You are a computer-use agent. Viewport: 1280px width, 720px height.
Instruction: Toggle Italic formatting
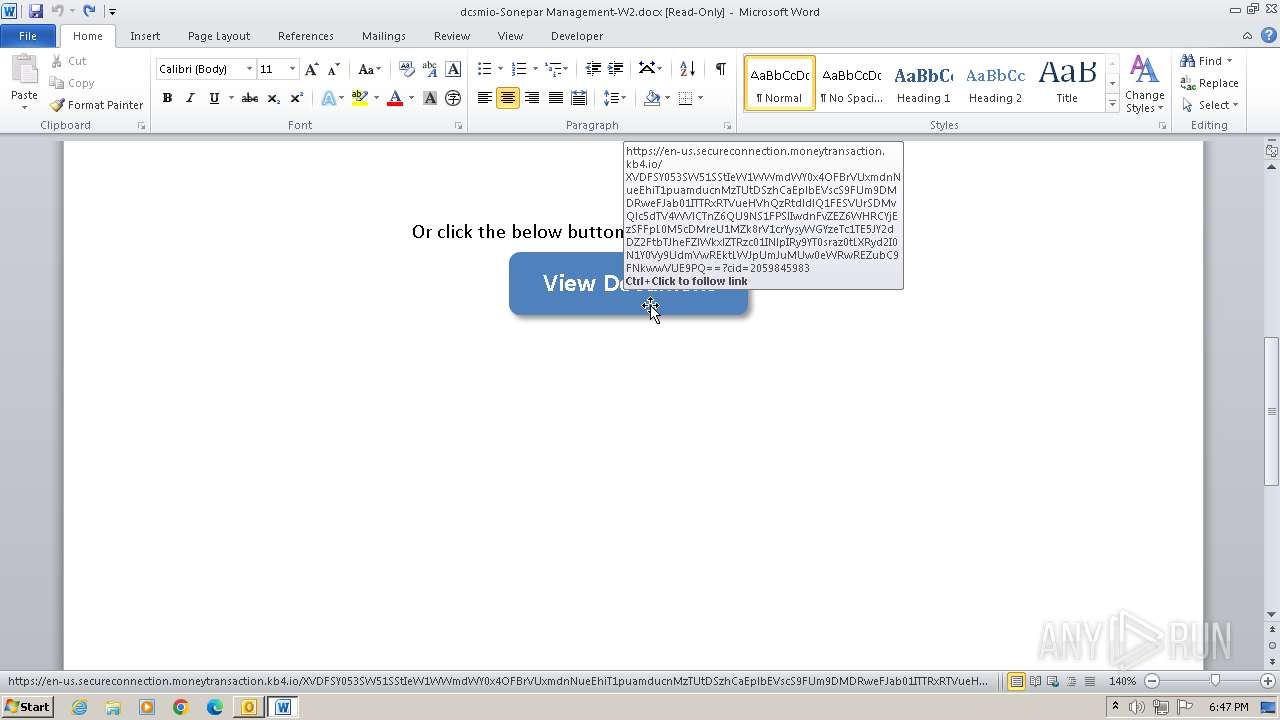190,98
